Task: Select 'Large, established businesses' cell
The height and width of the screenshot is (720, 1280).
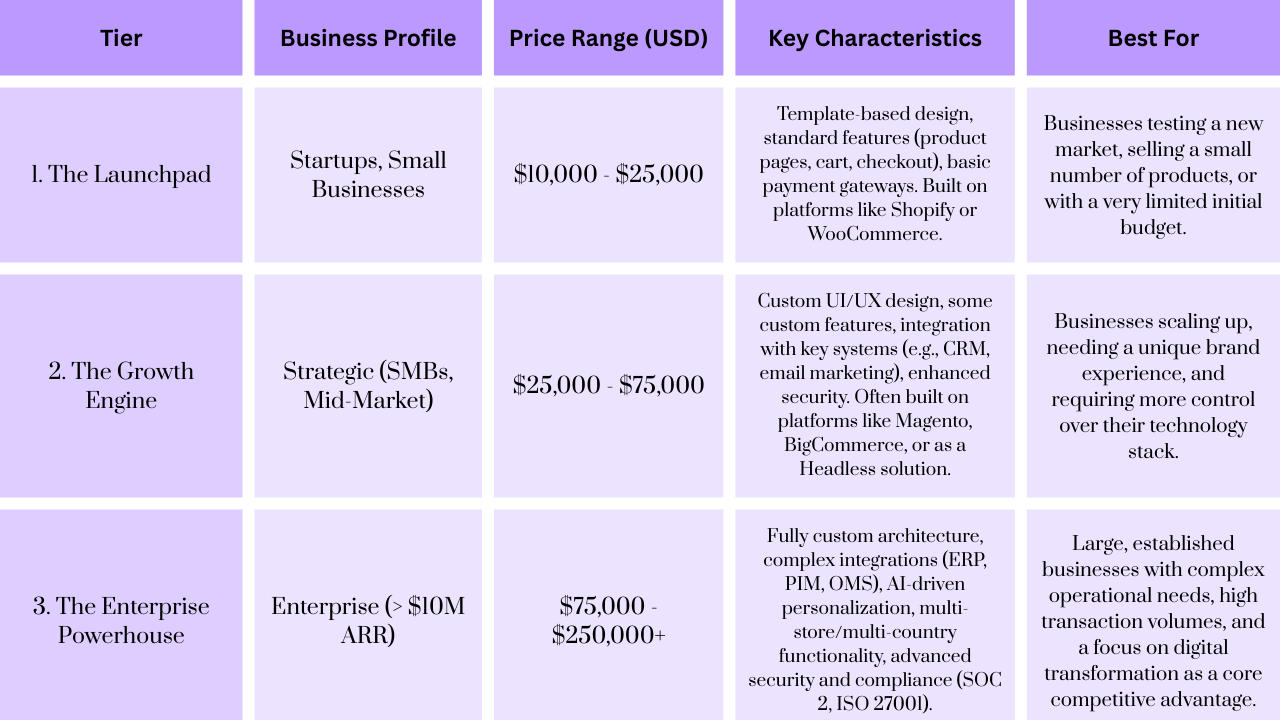Action: point(1153,615)
